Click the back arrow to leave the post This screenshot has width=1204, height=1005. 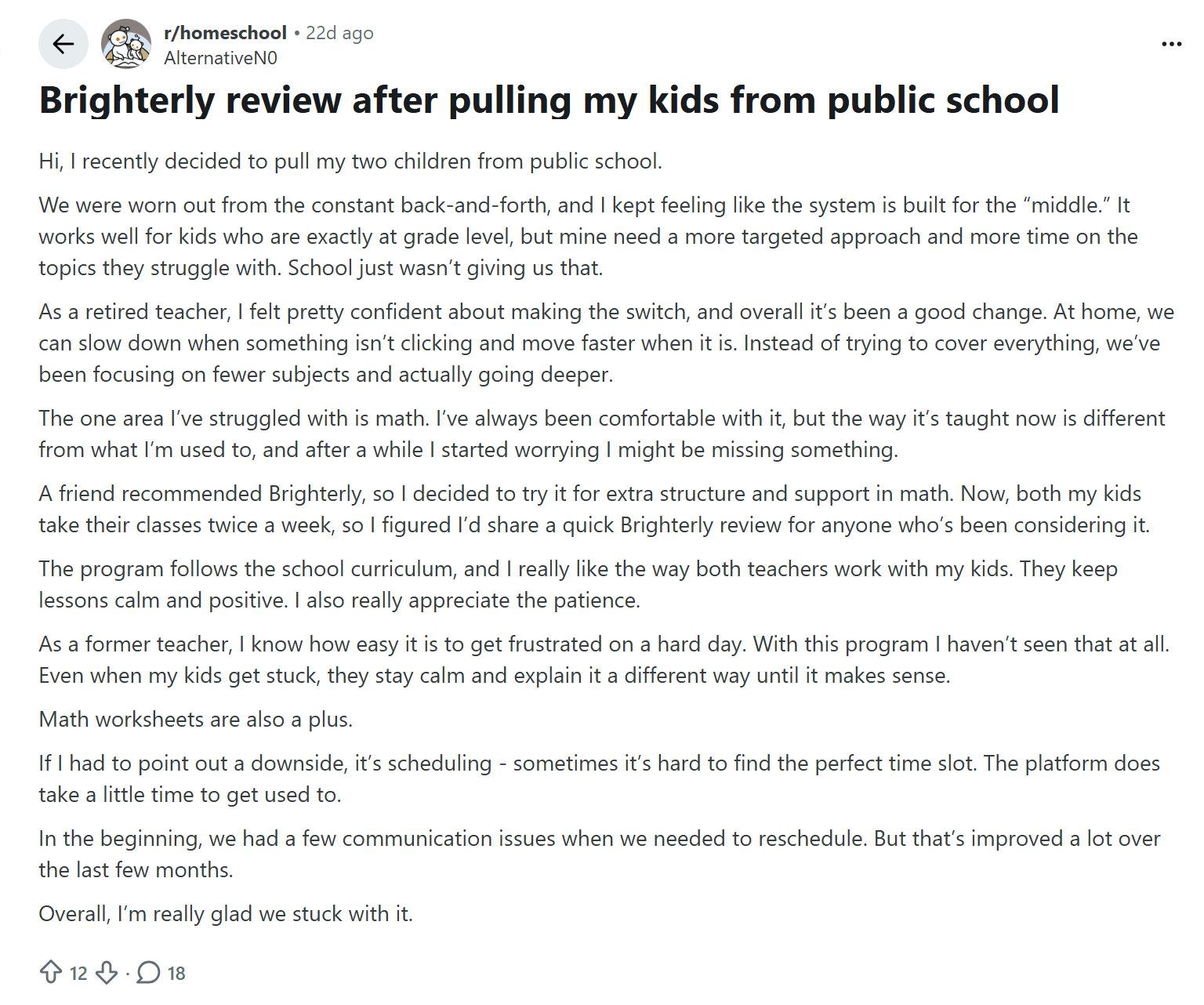[63, 44]
